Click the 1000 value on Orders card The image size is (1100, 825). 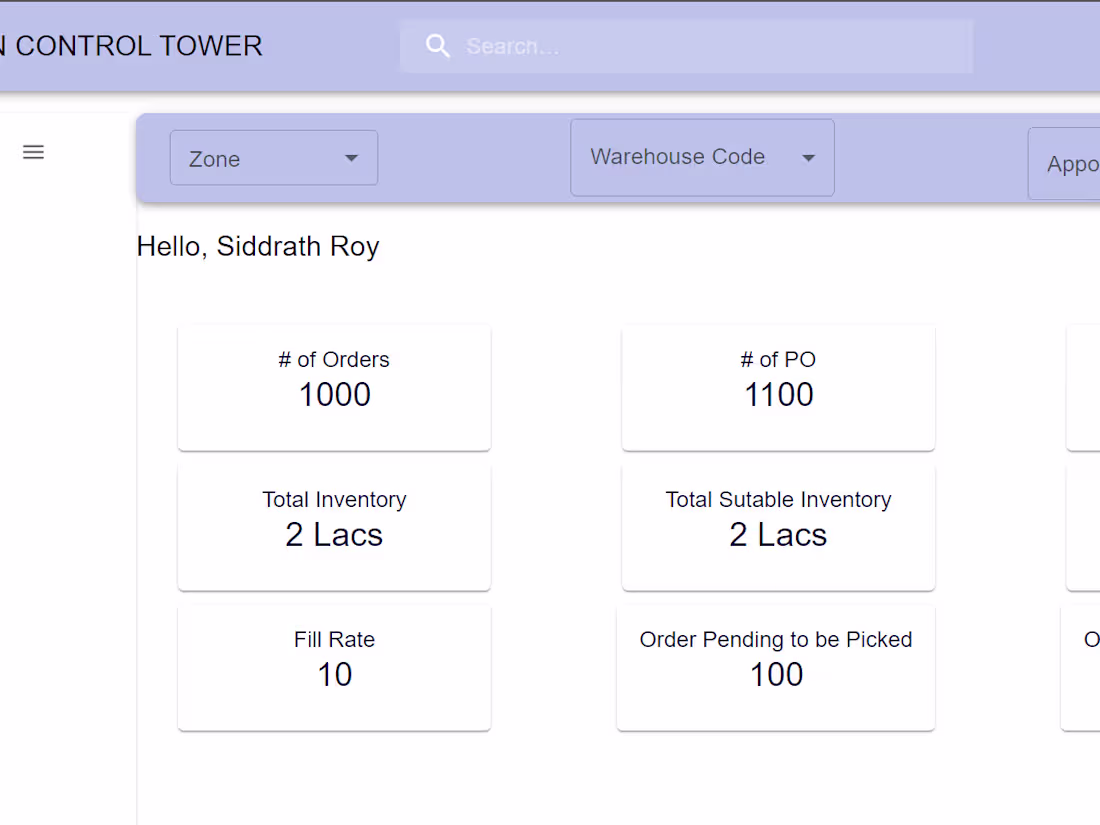coord(334,395)
